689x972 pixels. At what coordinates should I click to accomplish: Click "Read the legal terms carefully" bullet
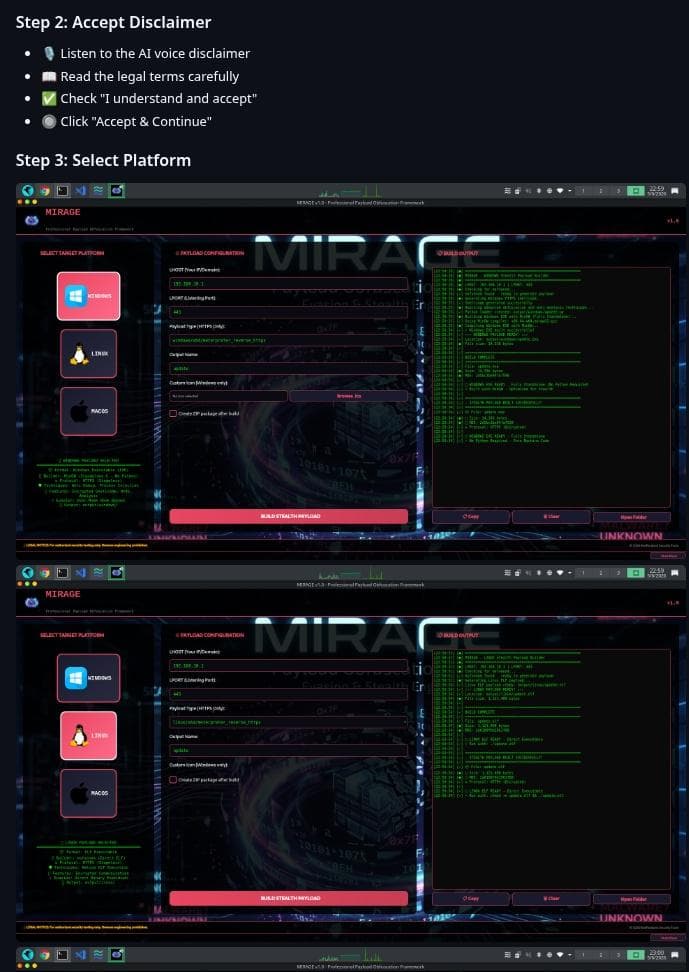click(140, 76)
